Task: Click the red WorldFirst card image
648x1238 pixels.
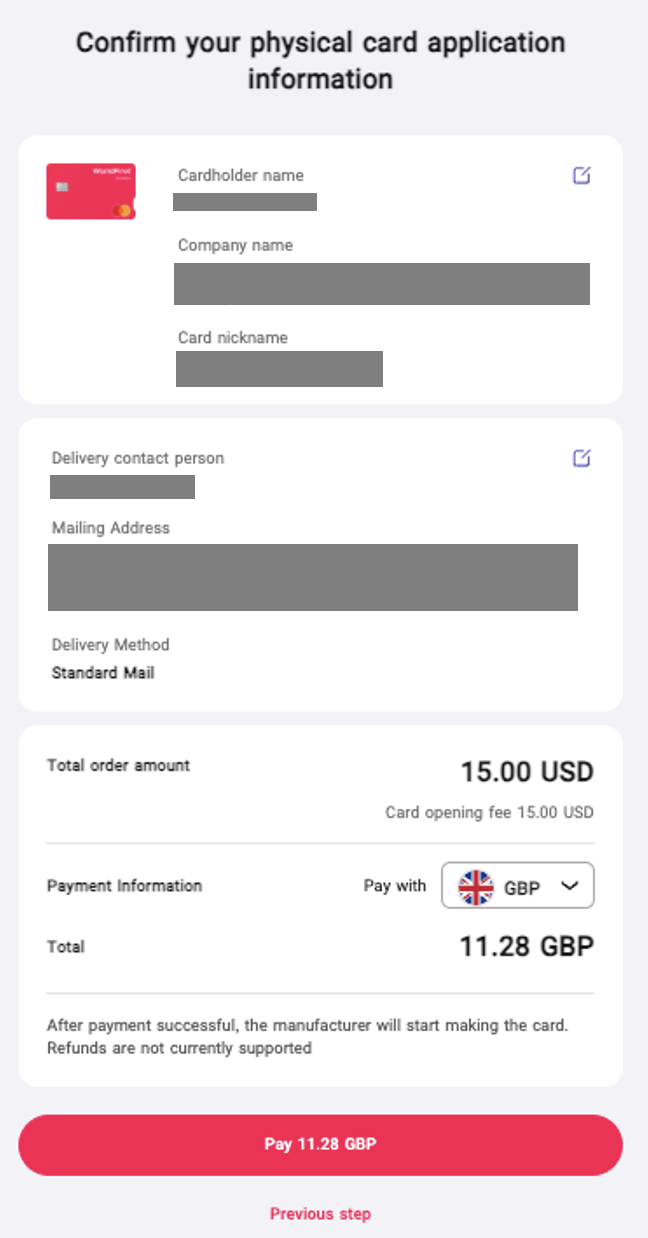Action: tap(91, 191)
